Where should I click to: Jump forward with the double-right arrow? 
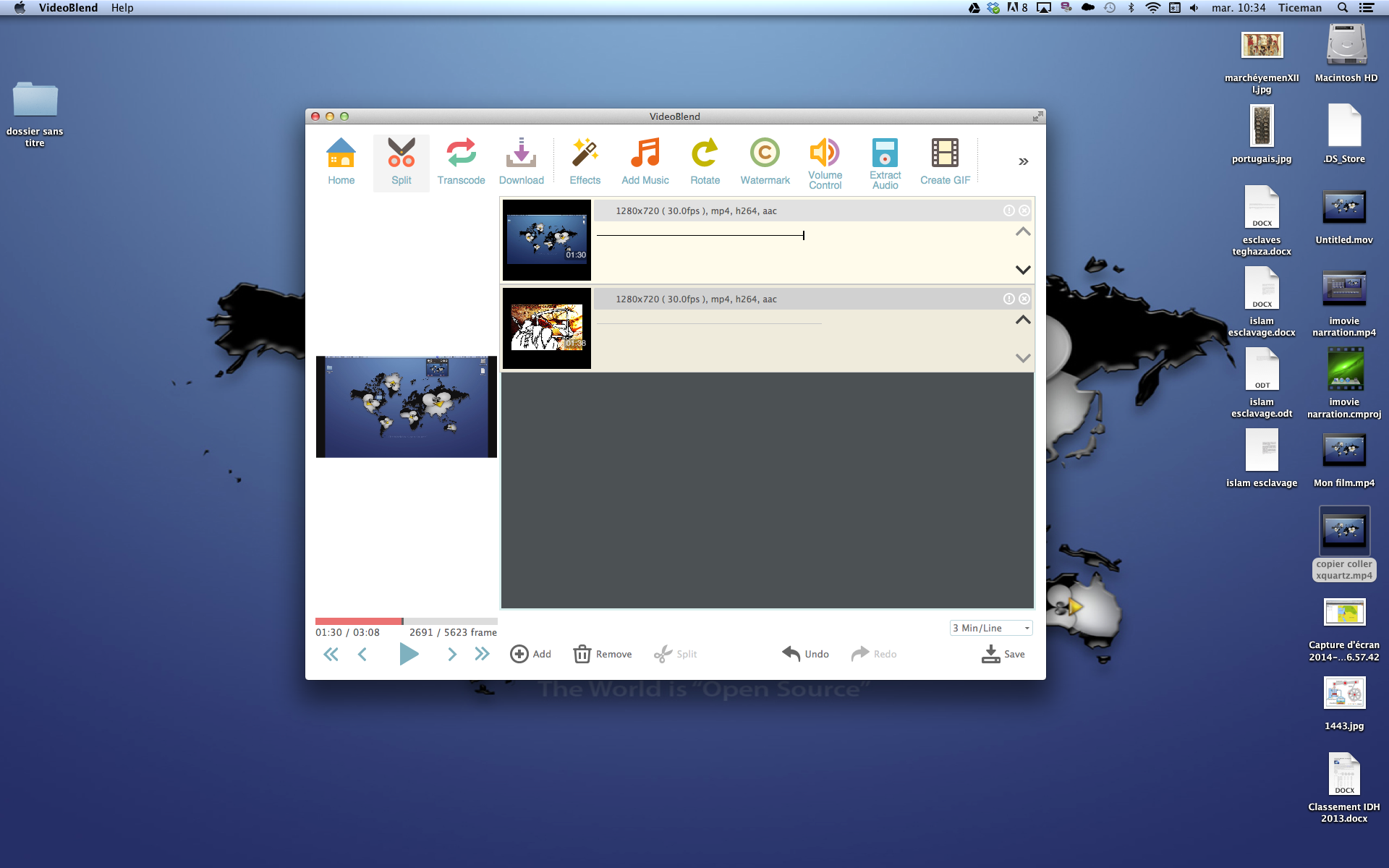(482, 655)
